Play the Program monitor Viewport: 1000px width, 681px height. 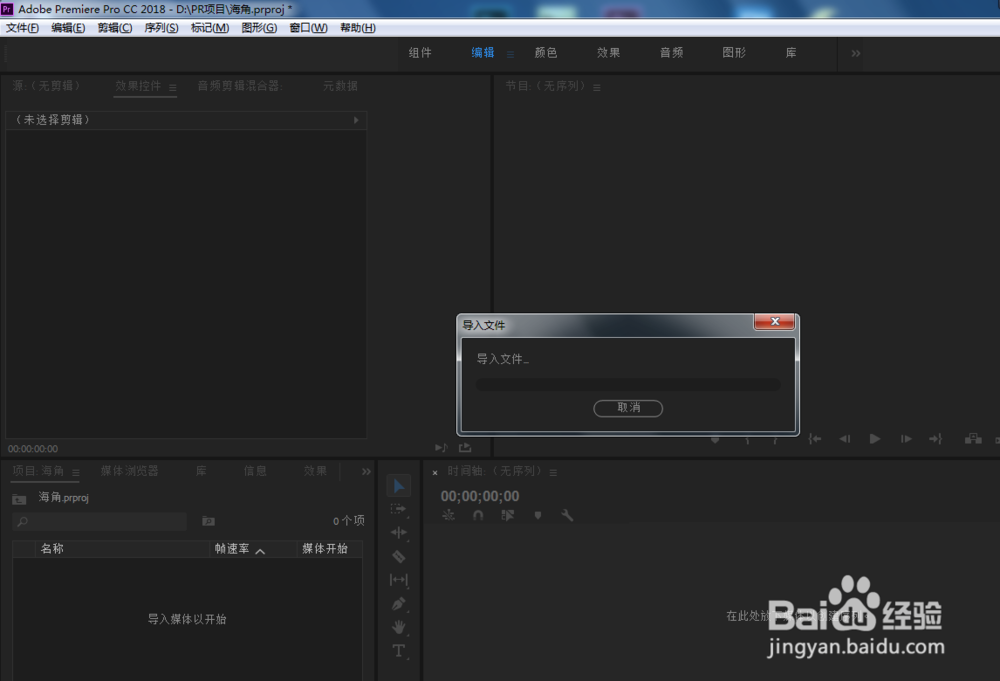point(875,439)
